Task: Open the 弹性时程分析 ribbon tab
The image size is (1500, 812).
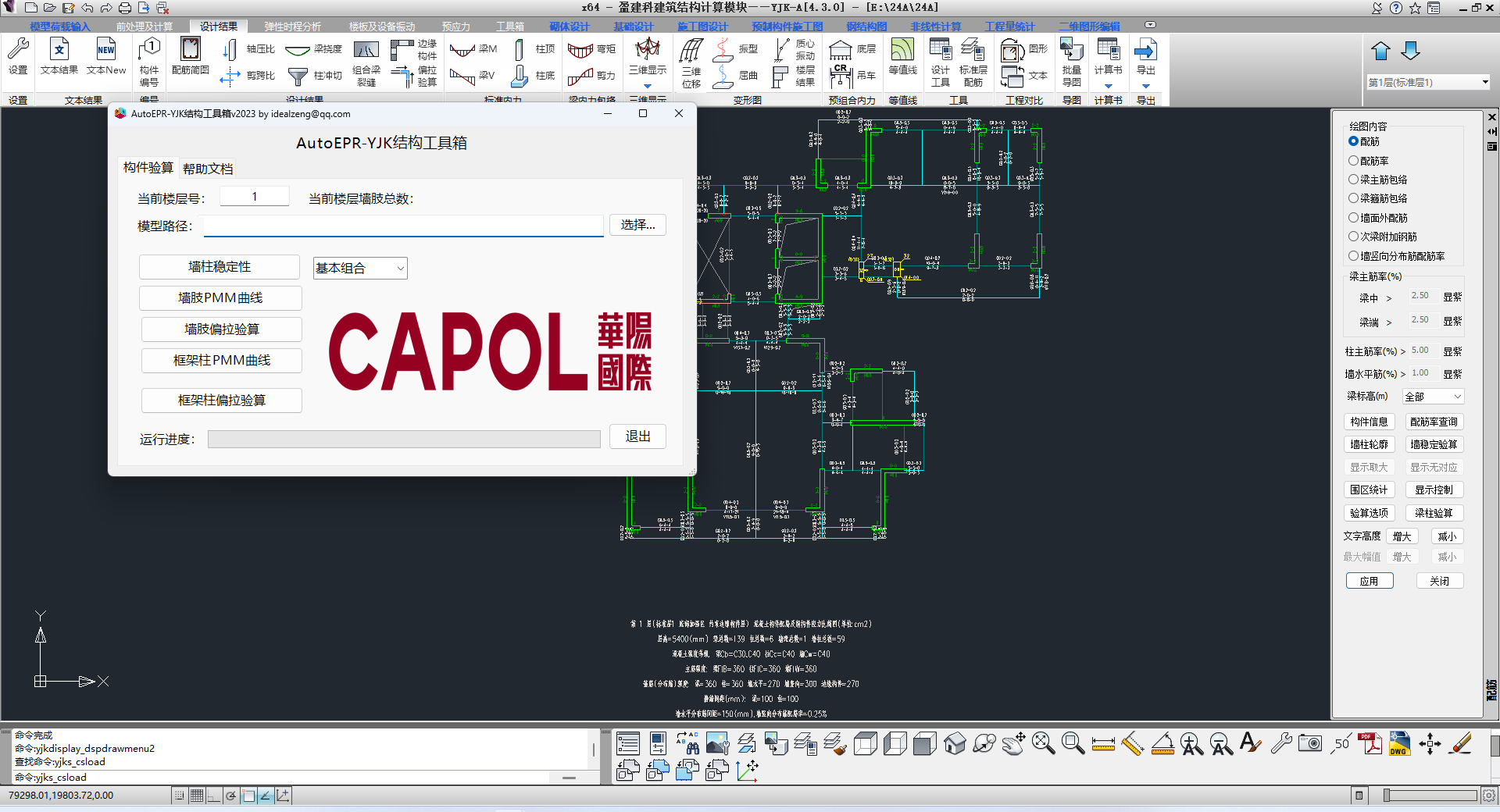Action: tap(292, 27)
